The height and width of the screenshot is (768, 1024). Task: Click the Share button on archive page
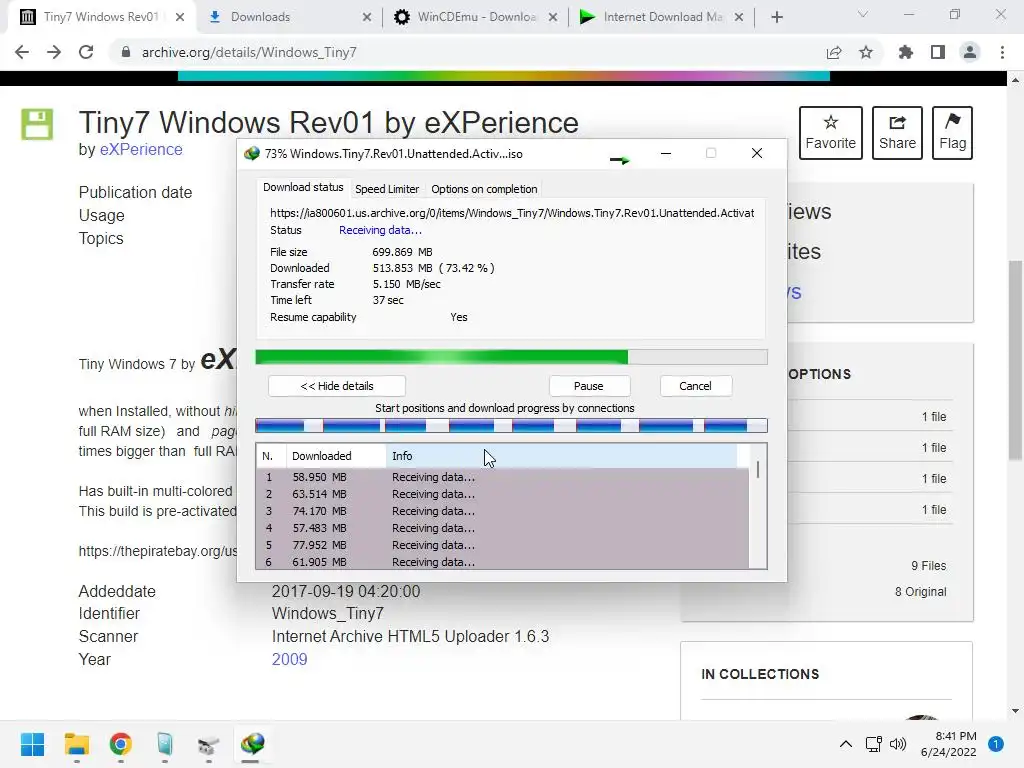[x=897, y=133]
